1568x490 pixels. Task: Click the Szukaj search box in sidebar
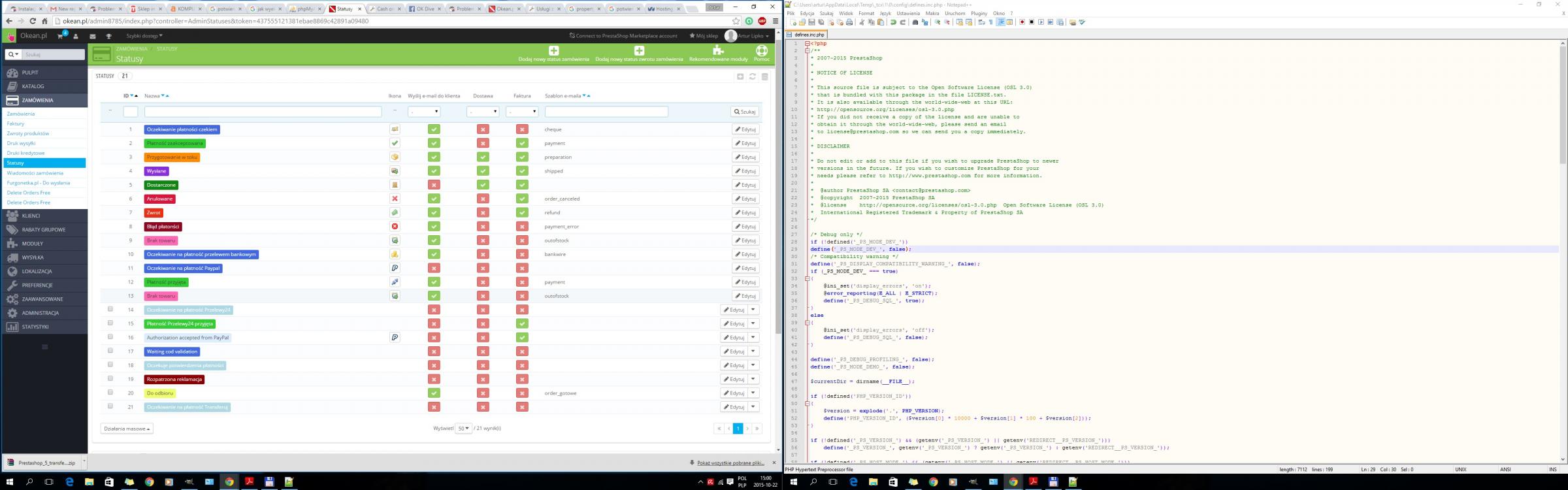[53, 55]
